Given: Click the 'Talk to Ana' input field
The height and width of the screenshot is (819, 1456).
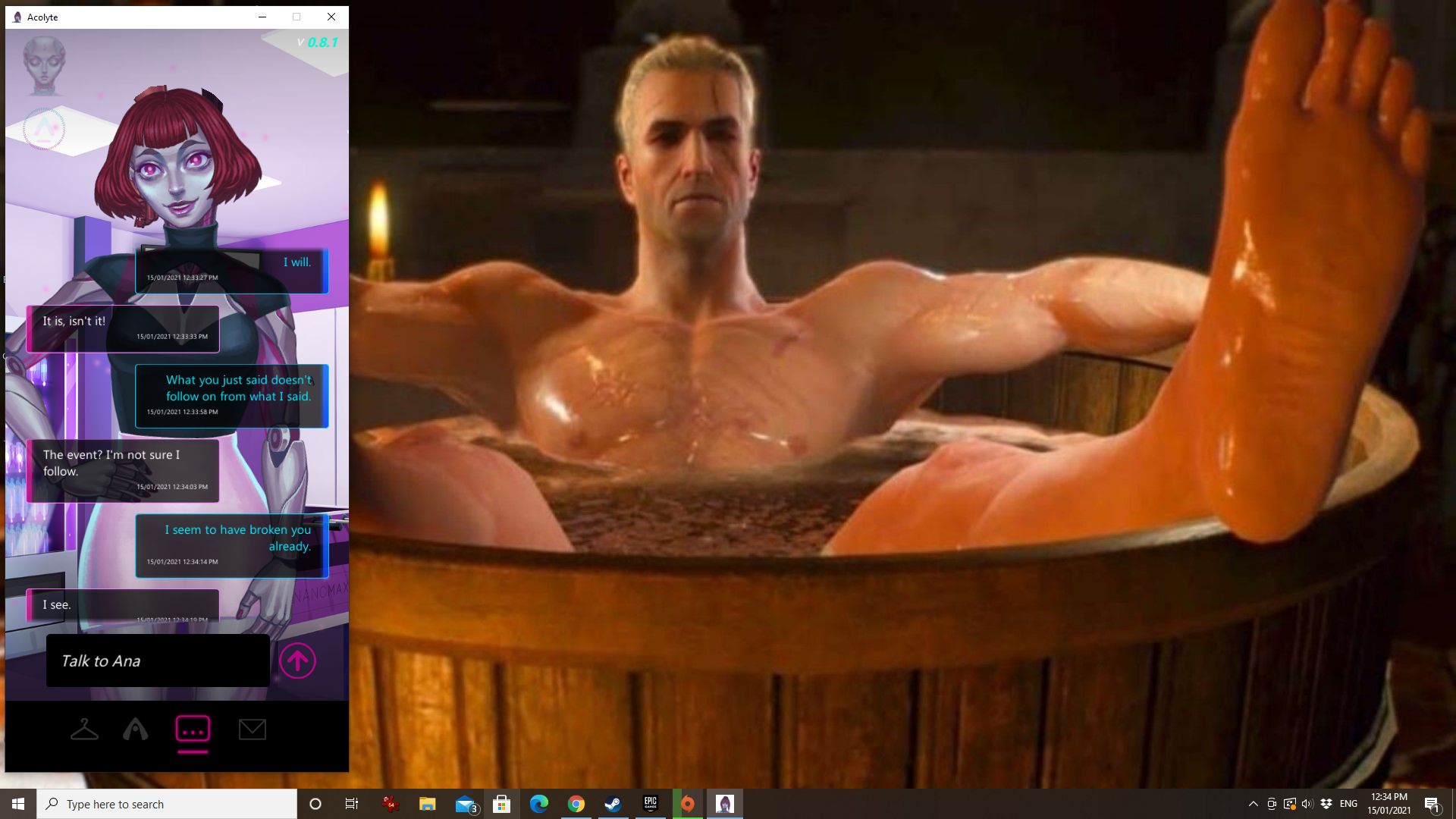Looking at the screenshot, I should [x=158, y=661].
